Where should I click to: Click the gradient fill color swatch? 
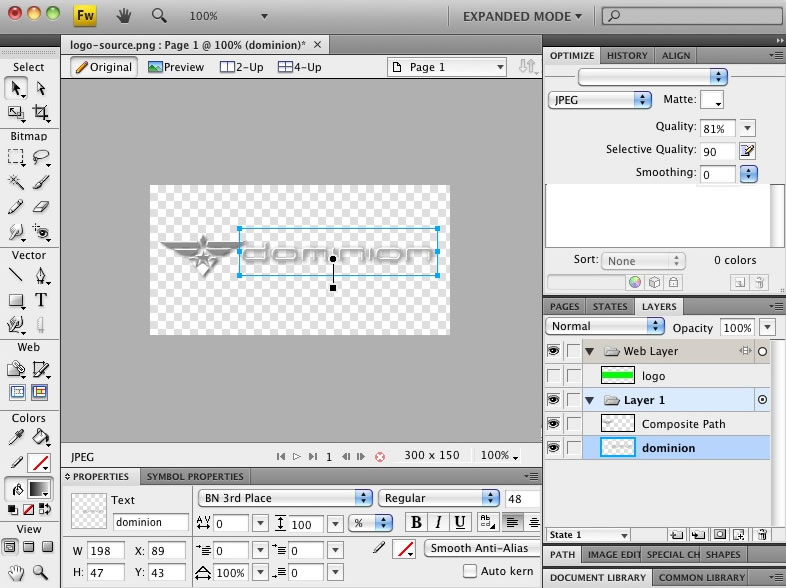tap(39, 488)
